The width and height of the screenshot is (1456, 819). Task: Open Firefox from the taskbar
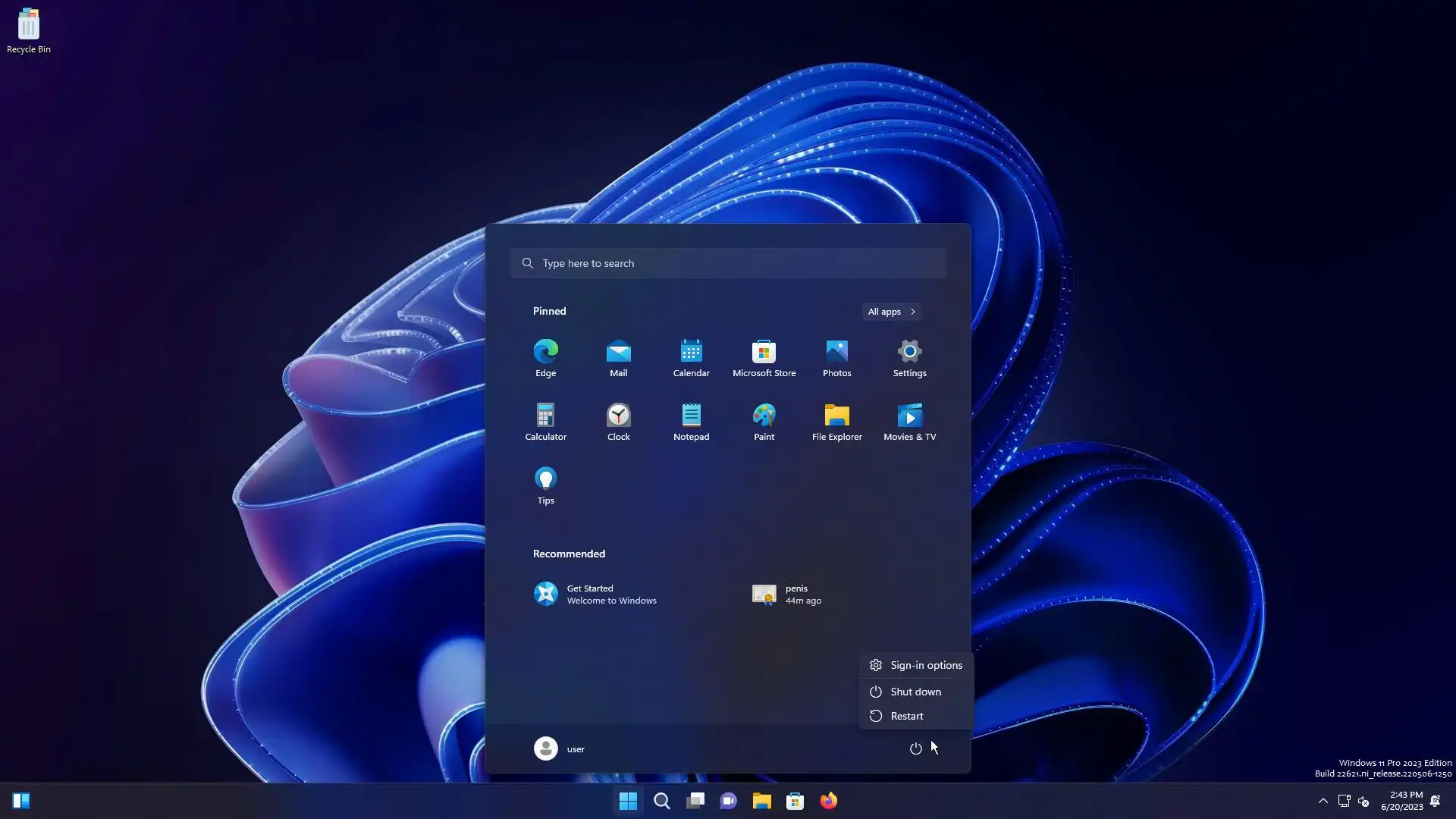click(828, 801)
